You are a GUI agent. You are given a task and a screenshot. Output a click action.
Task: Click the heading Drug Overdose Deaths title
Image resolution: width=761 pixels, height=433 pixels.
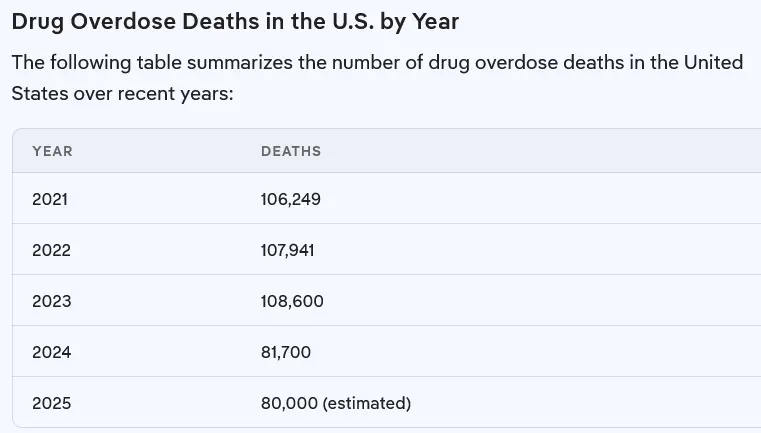point(235,22)
